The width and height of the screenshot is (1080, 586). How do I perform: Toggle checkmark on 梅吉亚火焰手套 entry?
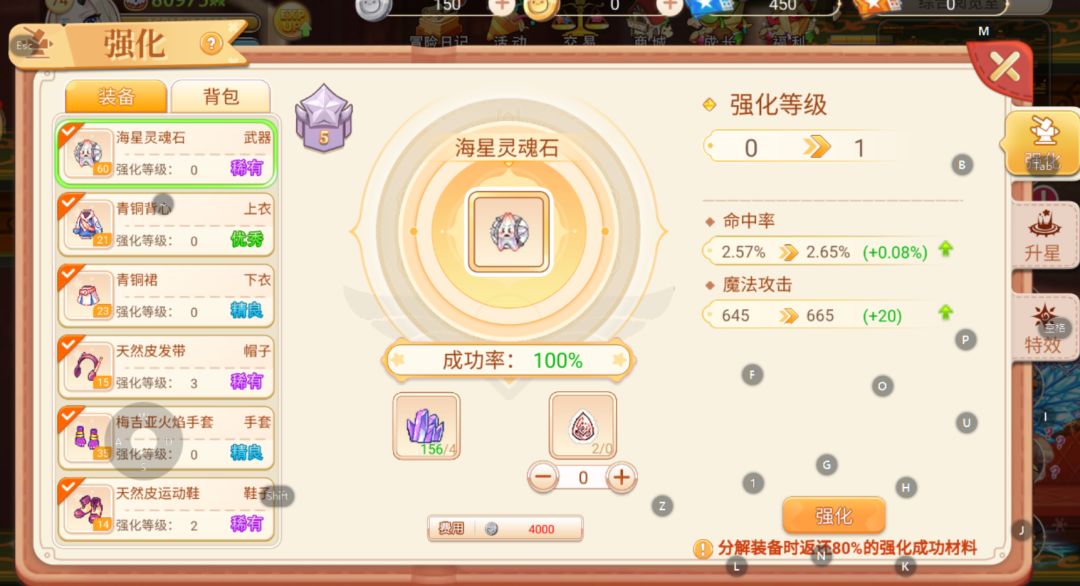pos(69,417)
